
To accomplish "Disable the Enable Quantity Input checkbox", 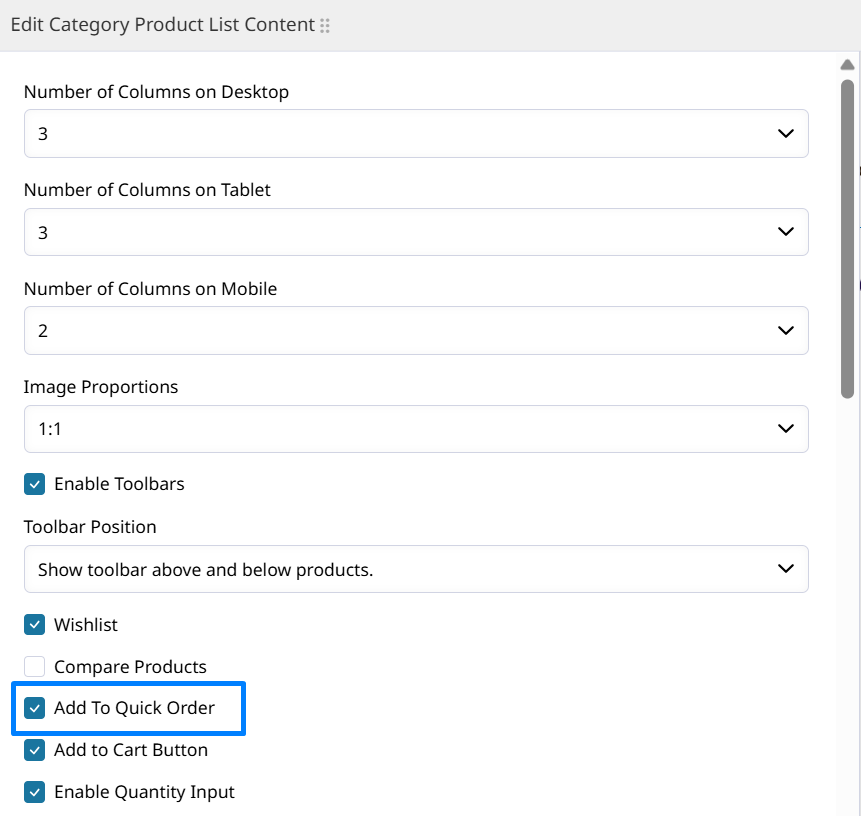I will coord(35,792).
